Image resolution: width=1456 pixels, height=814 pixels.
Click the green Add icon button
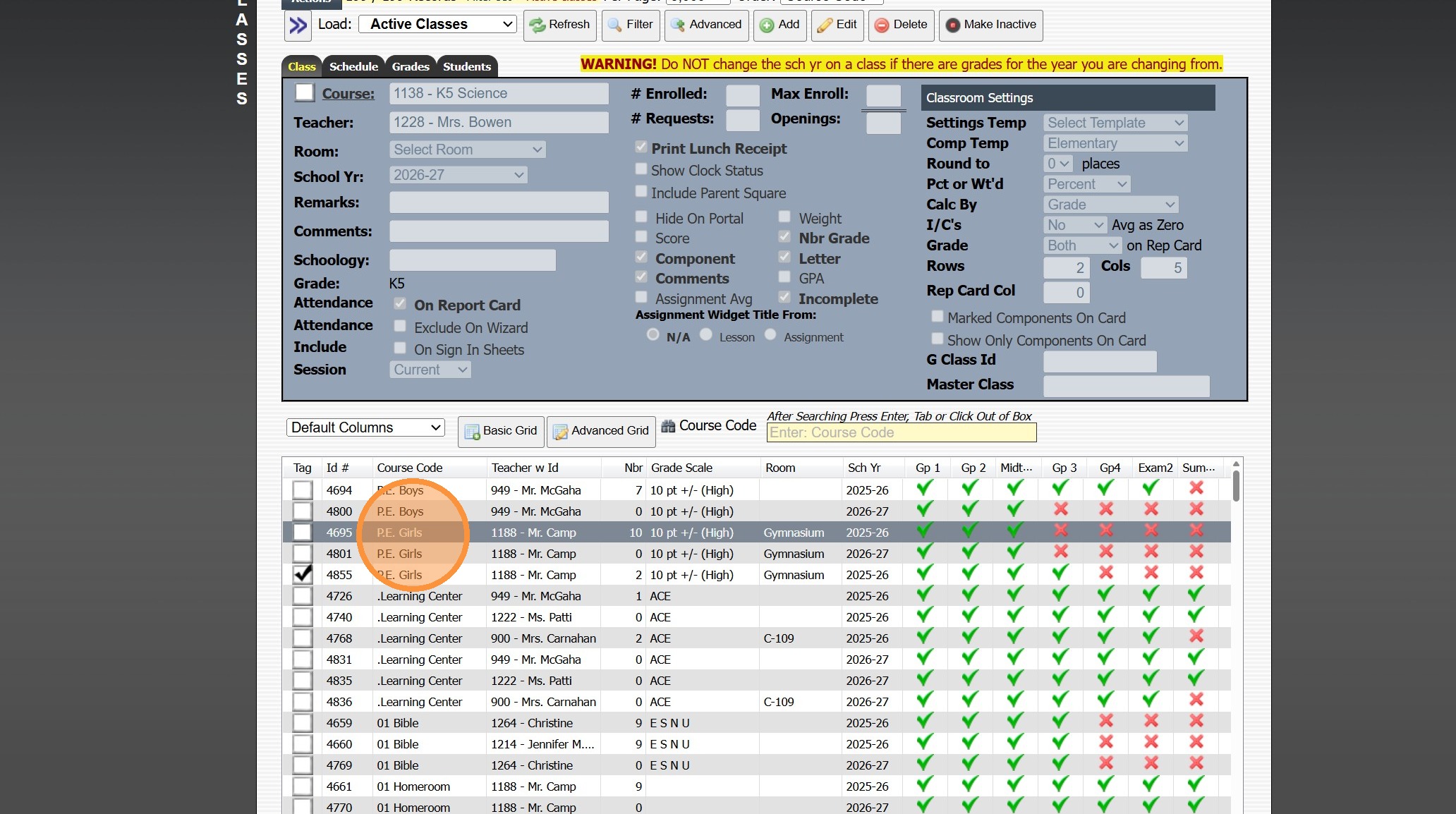click(779, 25)
